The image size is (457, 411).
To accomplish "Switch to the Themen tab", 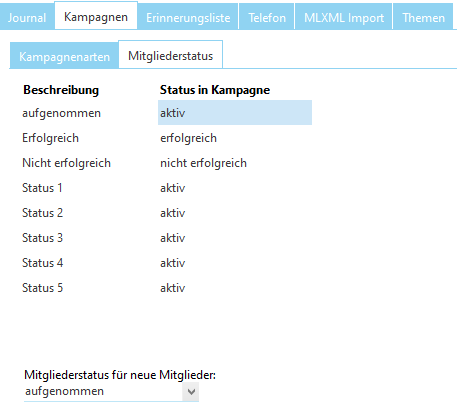I will [424, 17].
